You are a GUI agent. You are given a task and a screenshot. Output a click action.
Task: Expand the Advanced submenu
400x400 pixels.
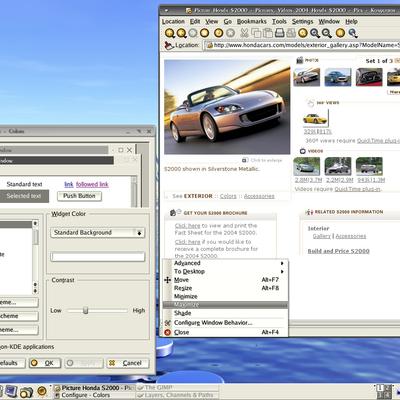(x=225, y=263)
